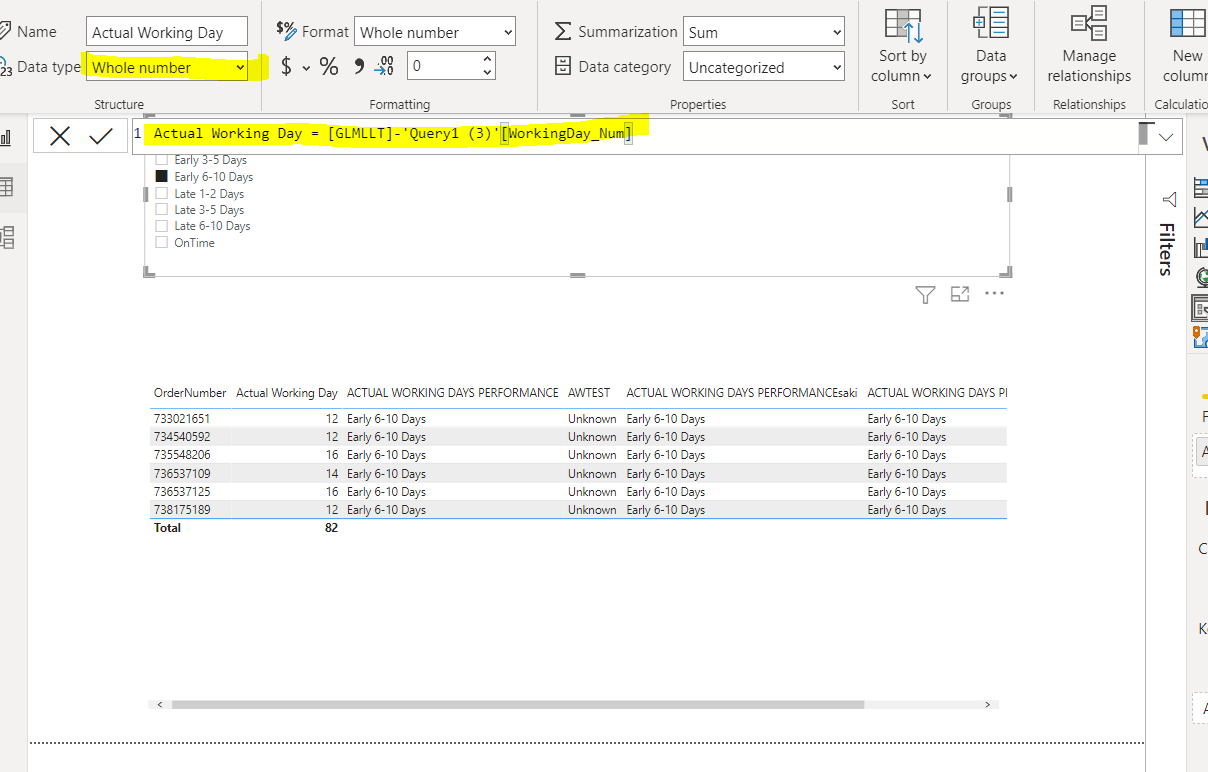Open the Data category Uncategorized dropdown
This screenshot has width=1208, height=772.
click(765, 67)
